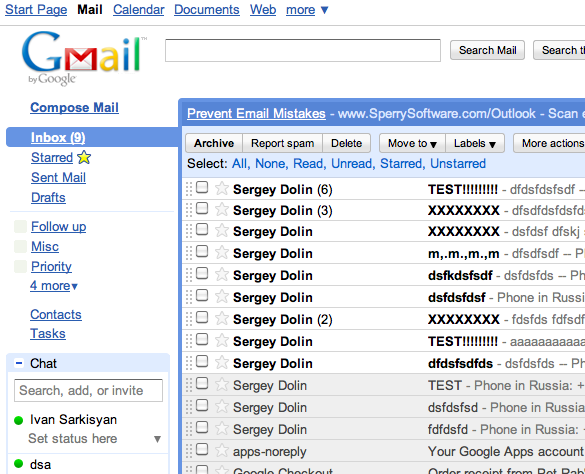Check the box for the dfdsfsdfds email
This screenshot has width=585, height=474.
tap(202, 362)
